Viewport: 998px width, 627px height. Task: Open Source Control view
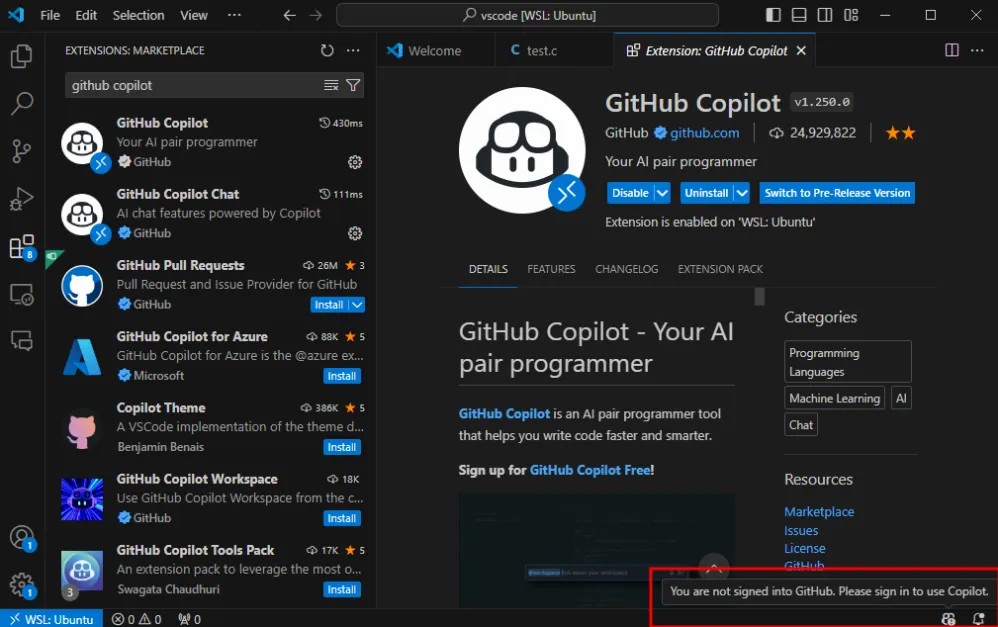pos(22,151)
